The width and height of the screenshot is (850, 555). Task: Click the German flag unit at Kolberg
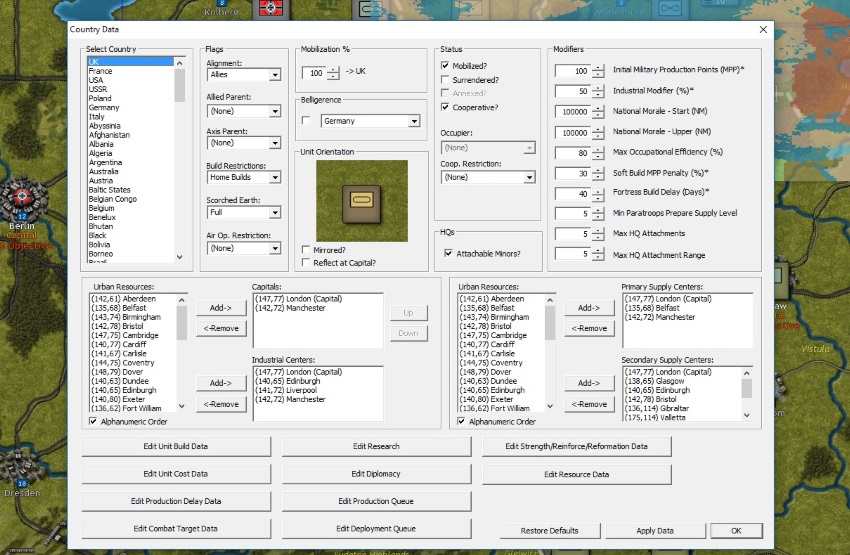pos(270,8)
